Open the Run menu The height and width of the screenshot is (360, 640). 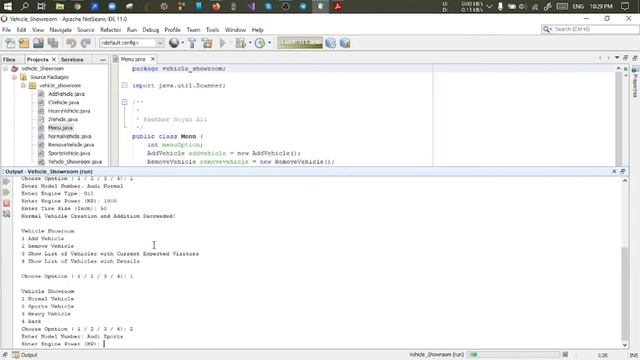click(x=131, y=30)
